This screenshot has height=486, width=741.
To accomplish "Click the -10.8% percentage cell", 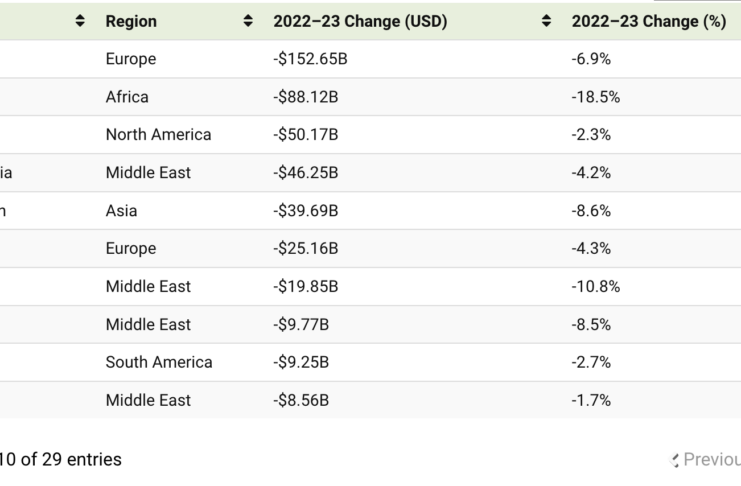I will tap(595, 286).
